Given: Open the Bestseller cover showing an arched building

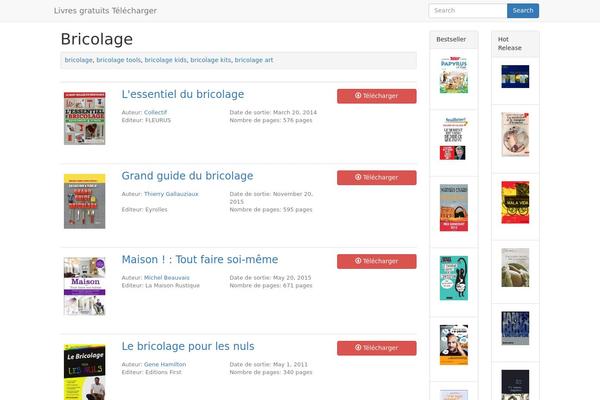Looking at the screenshot, I should point(454,207).
